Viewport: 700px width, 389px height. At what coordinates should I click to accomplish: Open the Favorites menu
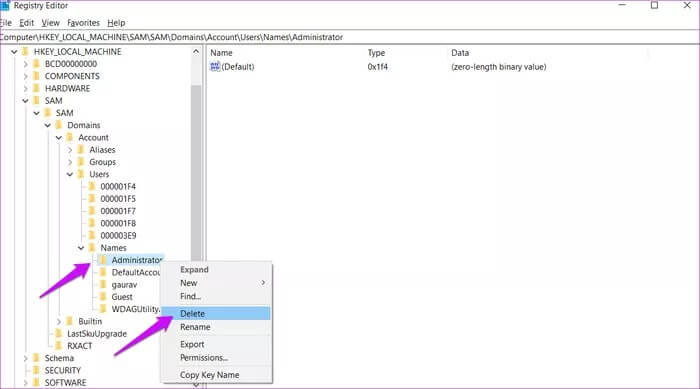[x=83, y=23]
